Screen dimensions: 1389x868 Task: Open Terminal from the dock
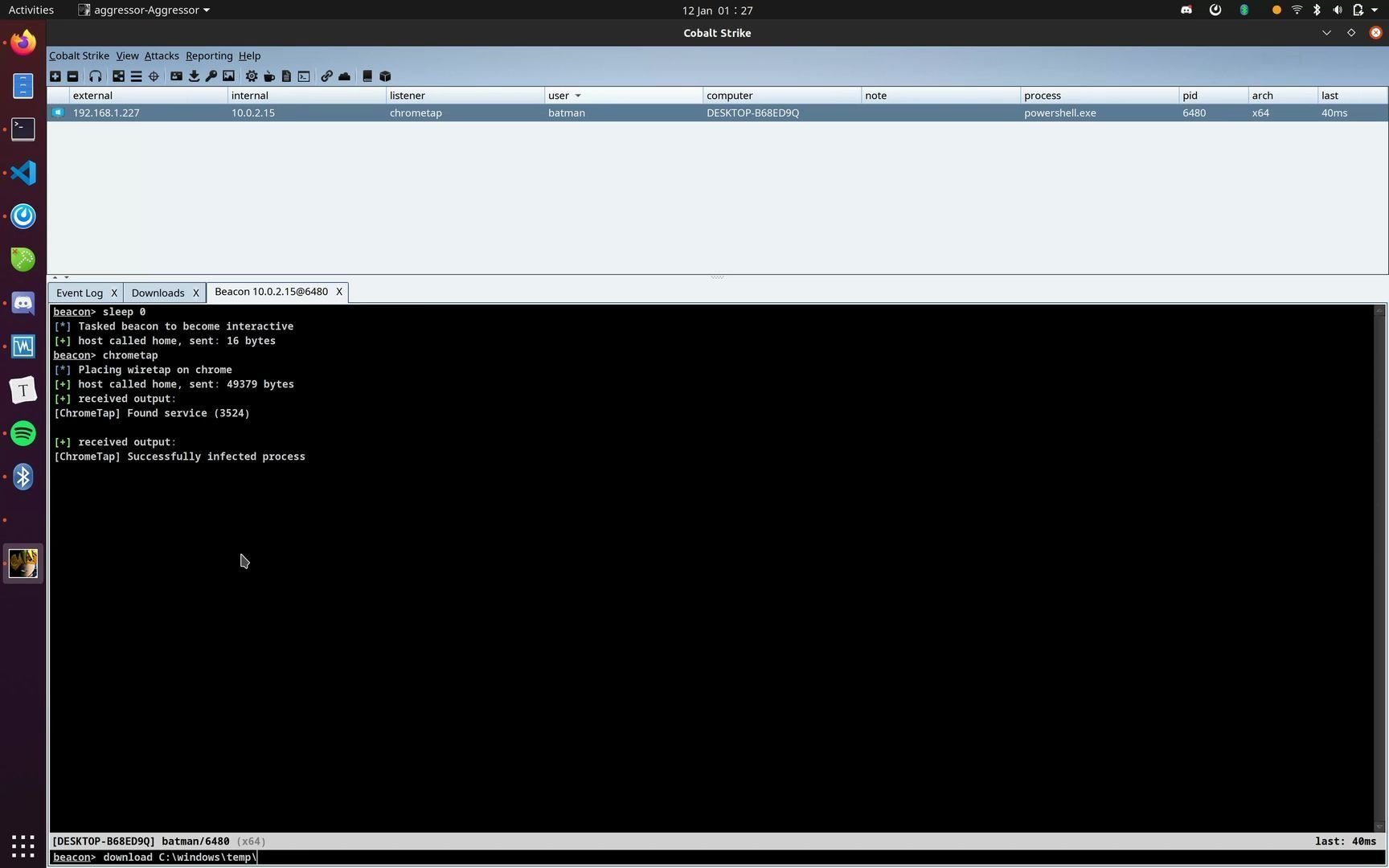pyautogui.click(x=23, y=129)
